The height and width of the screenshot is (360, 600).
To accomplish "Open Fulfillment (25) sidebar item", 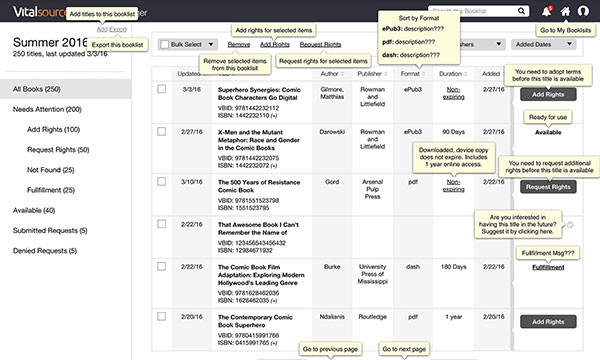I will (51, 190).
